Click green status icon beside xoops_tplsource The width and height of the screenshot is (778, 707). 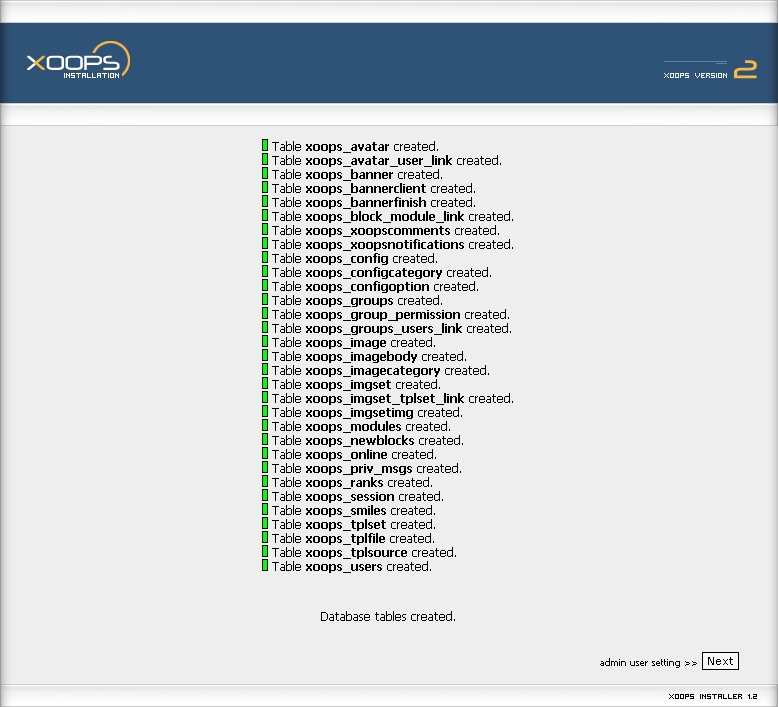(x=265, y=551)
